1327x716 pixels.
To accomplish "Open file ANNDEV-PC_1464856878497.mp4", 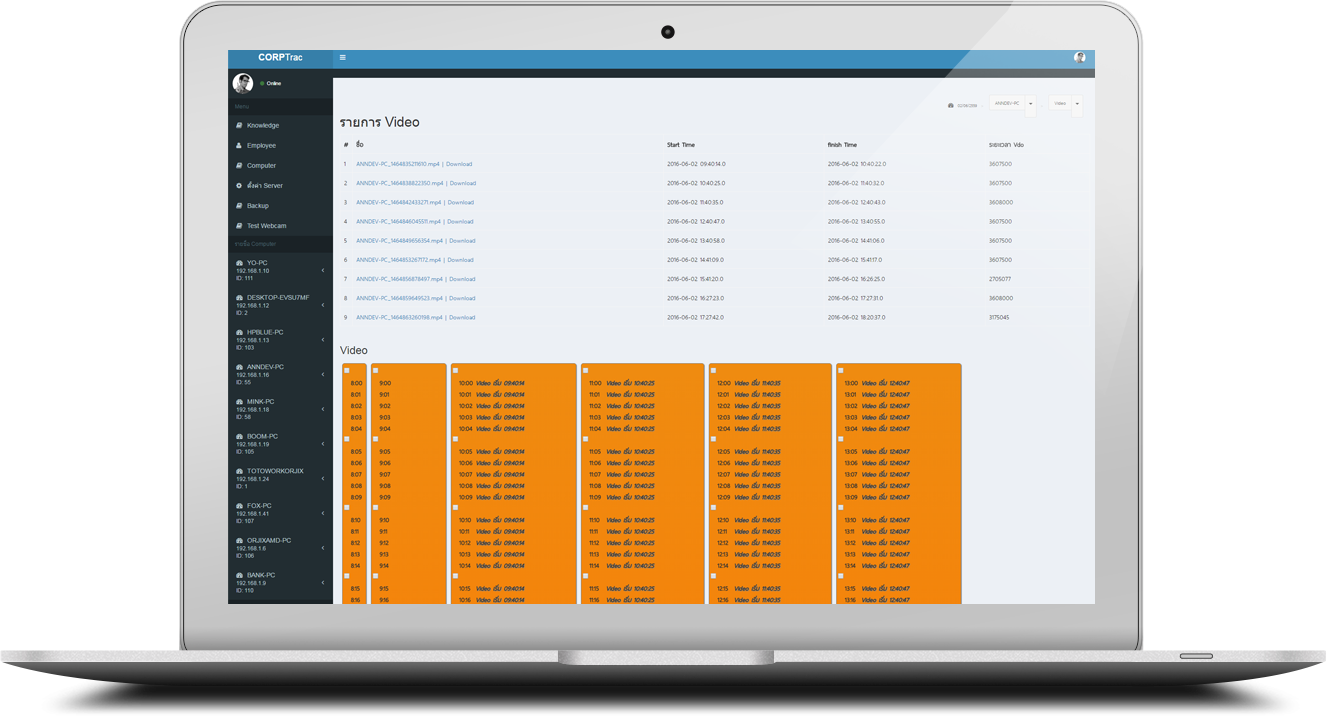I will click(399, 279).
